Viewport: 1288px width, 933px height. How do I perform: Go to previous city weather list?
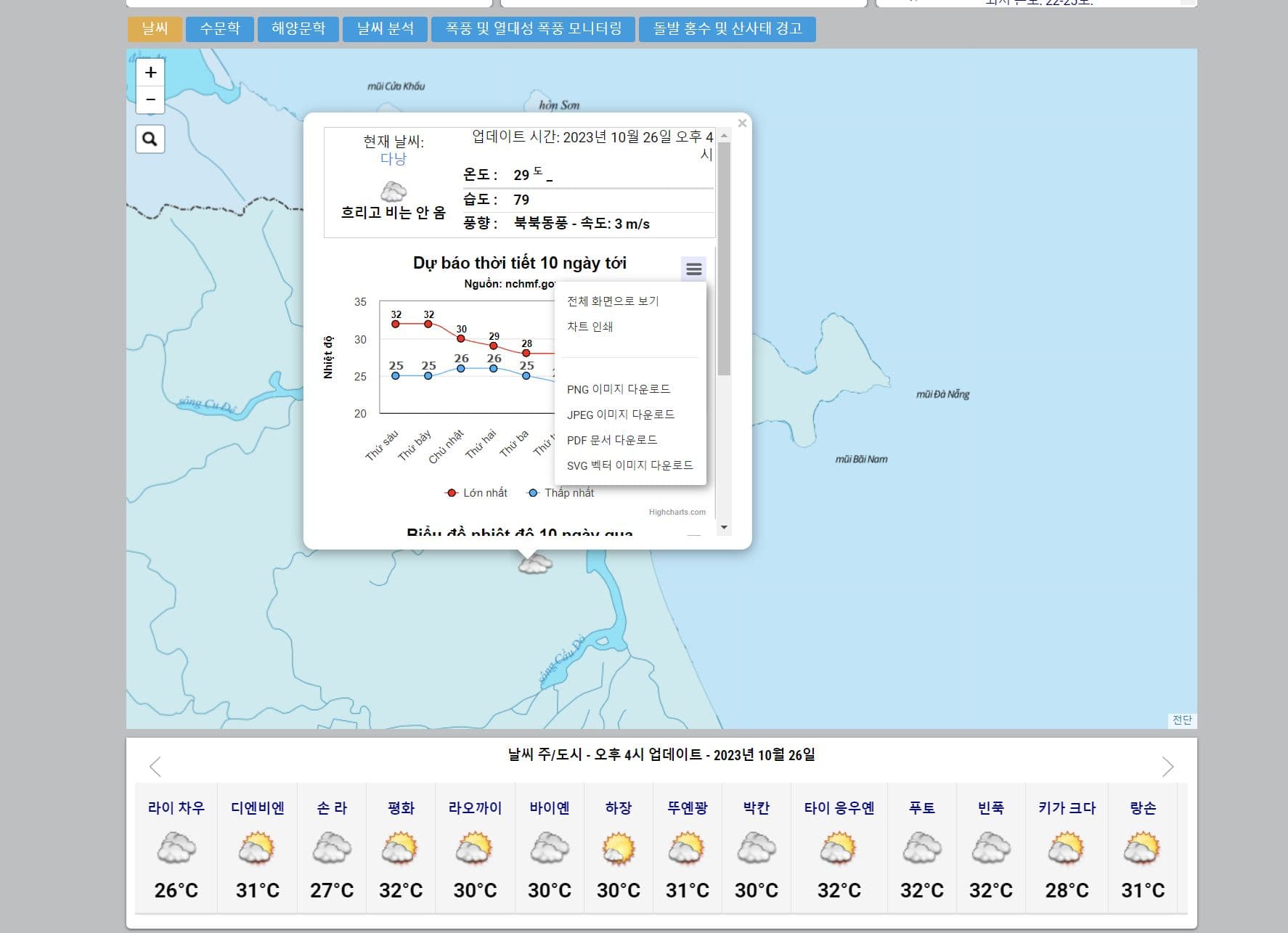pos(155,767)
